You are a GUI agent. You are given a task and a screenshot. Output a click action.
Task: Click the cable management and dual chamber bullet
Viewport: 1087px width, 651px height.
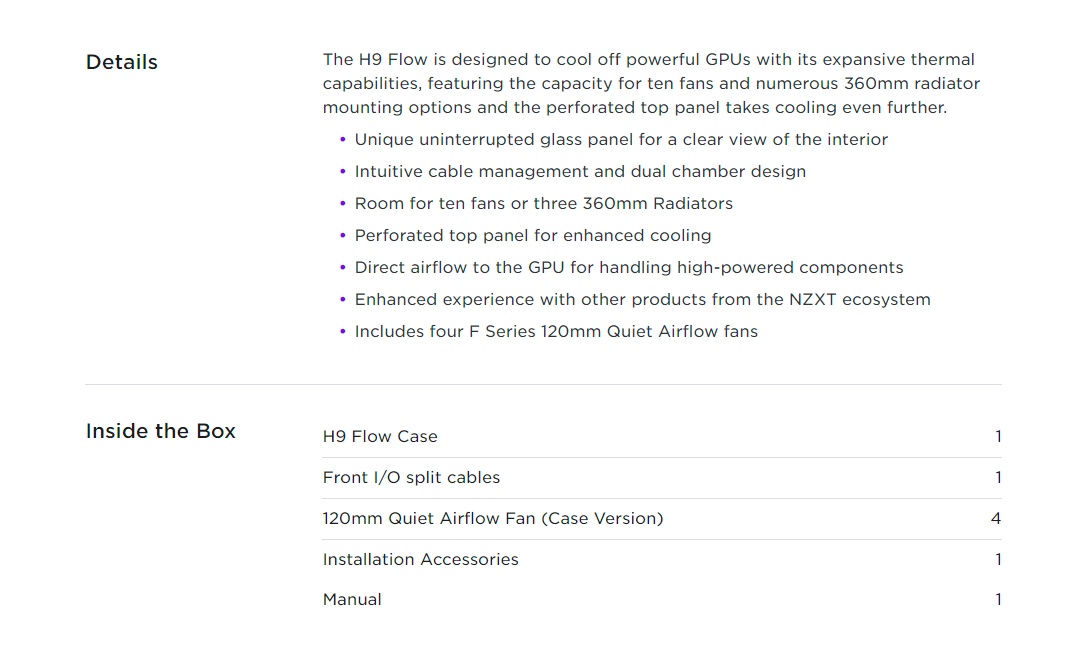coord(580,172)
